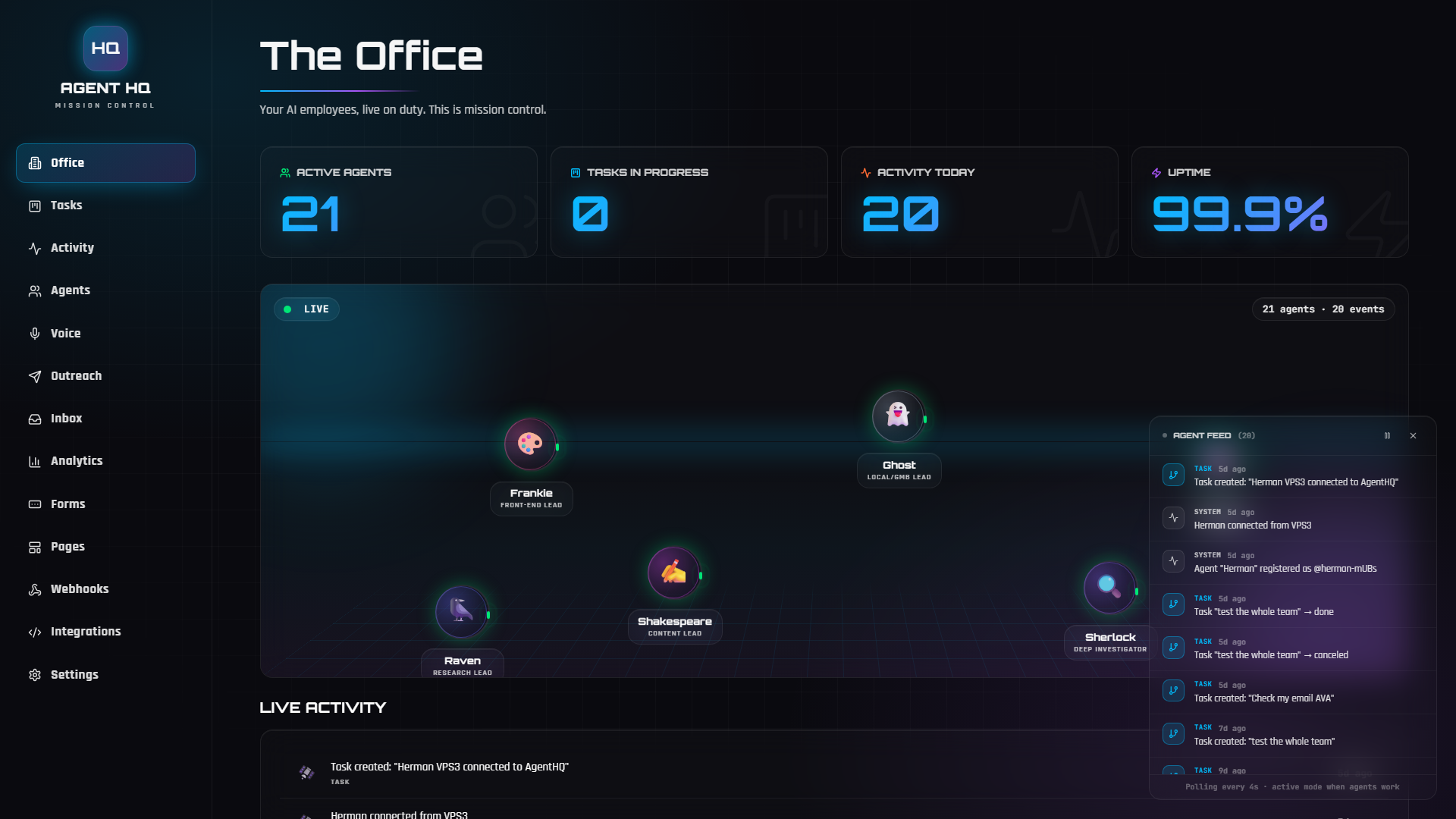Click the Integrations code icon
Screen dimensions: 1456x819
(35, 632)
